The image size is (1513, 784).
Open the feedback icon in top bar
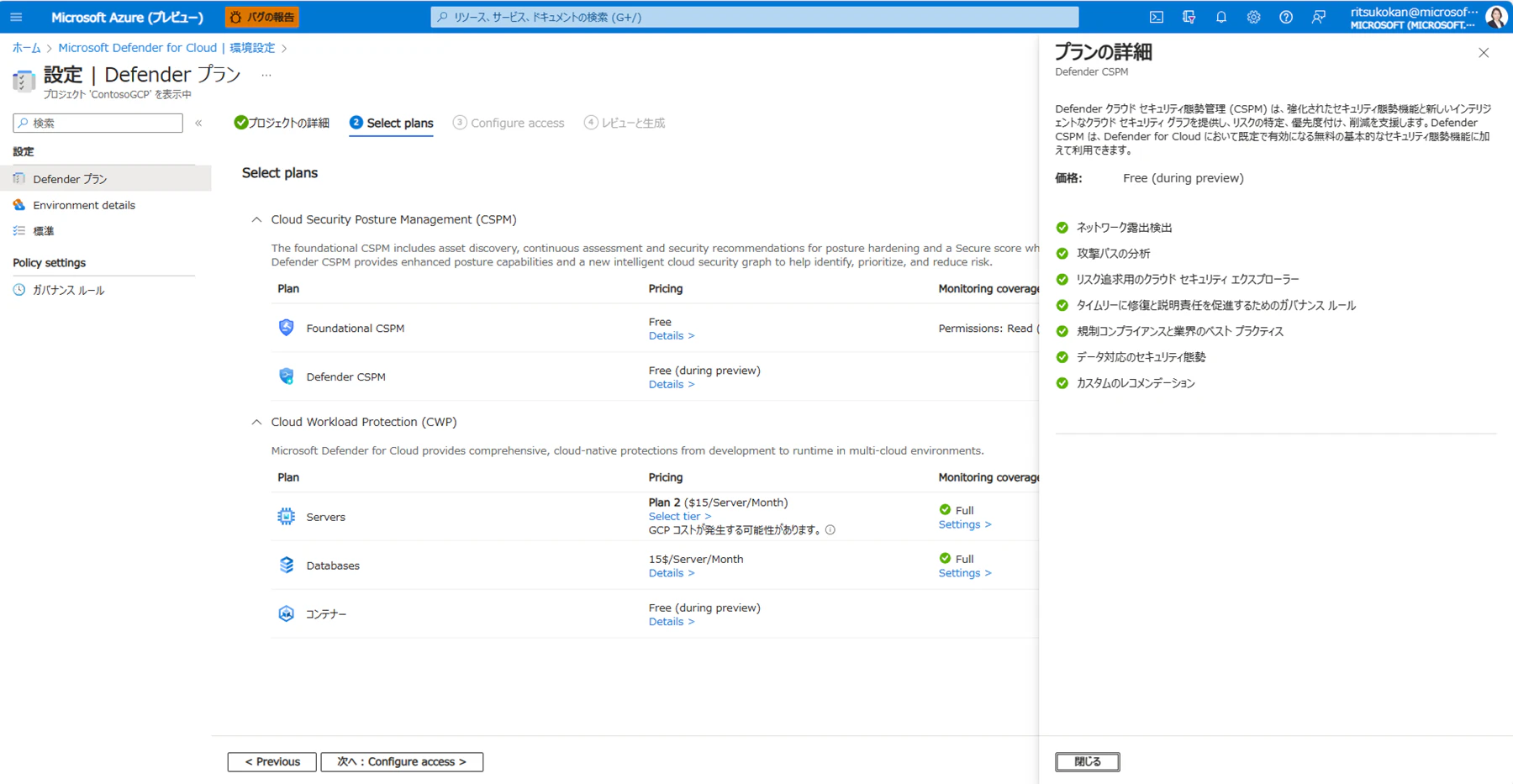pos(1318,17)
